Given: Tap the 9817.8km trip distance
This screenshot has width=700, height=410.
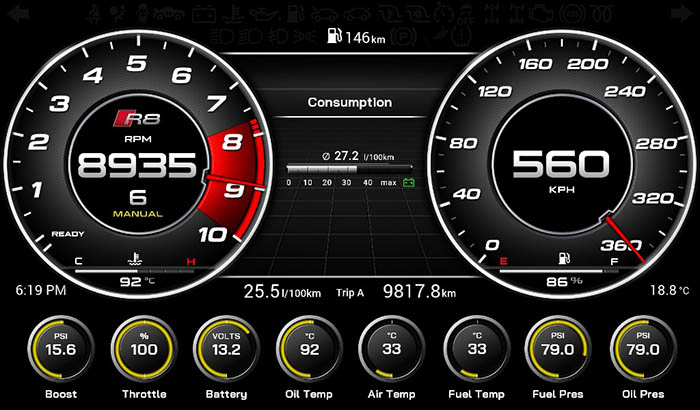Looking at the screenshot, I should point(420,292).
